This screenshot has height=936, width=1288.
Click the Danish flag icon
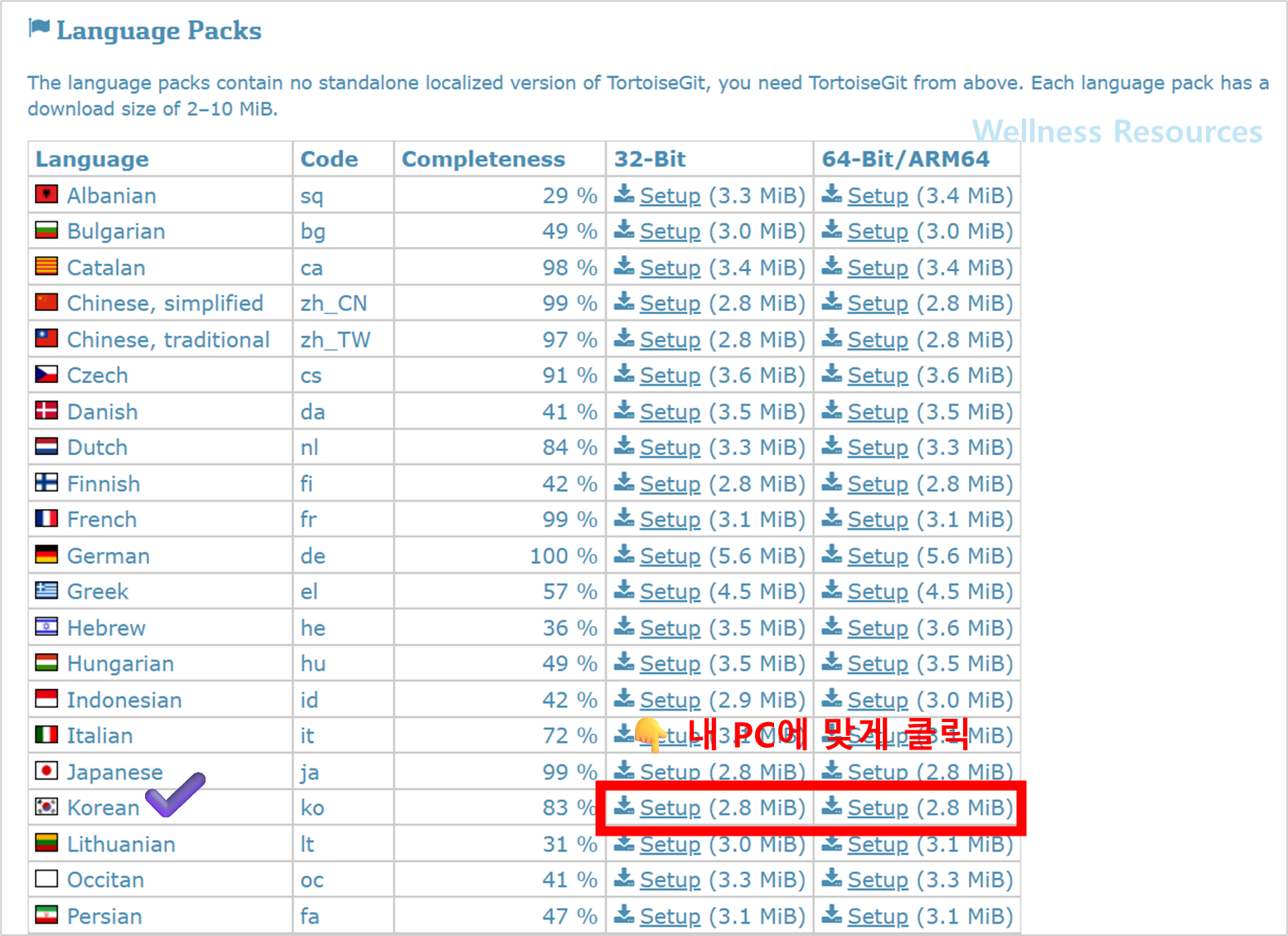click(x=46, y=410)
